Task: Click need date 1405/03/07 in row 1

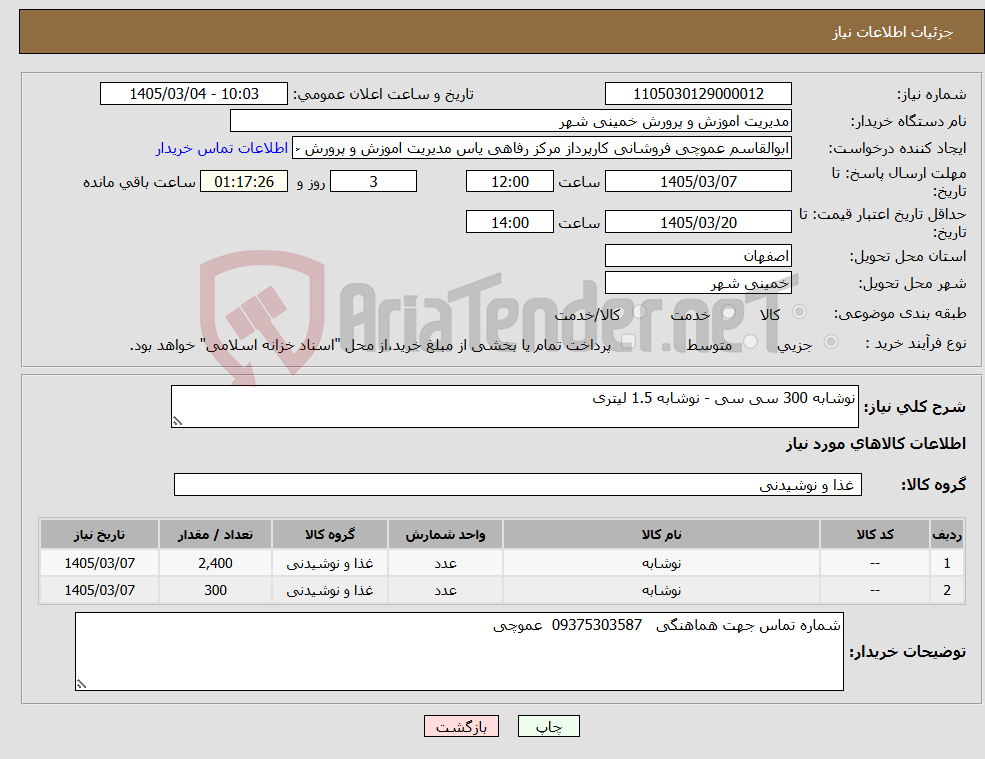Action: pos(99,563)
